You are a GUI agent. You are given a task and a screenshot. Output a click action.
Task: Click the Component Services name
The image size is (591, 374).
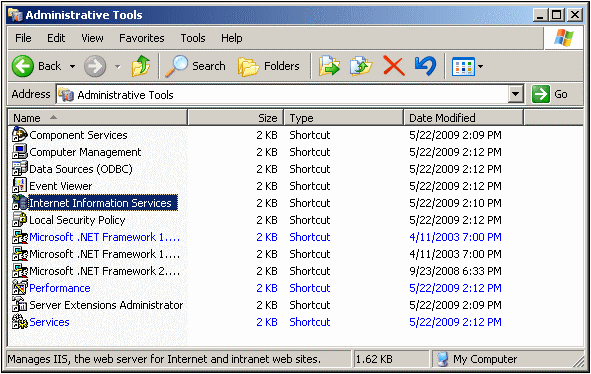[78, 135]
